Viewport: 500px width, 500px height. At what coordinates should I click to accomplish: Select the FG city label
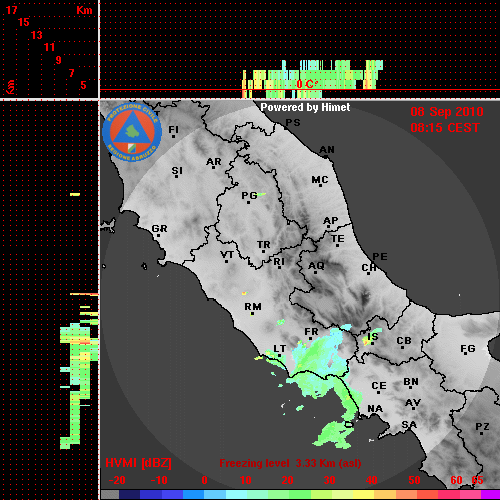pos(468,349)
